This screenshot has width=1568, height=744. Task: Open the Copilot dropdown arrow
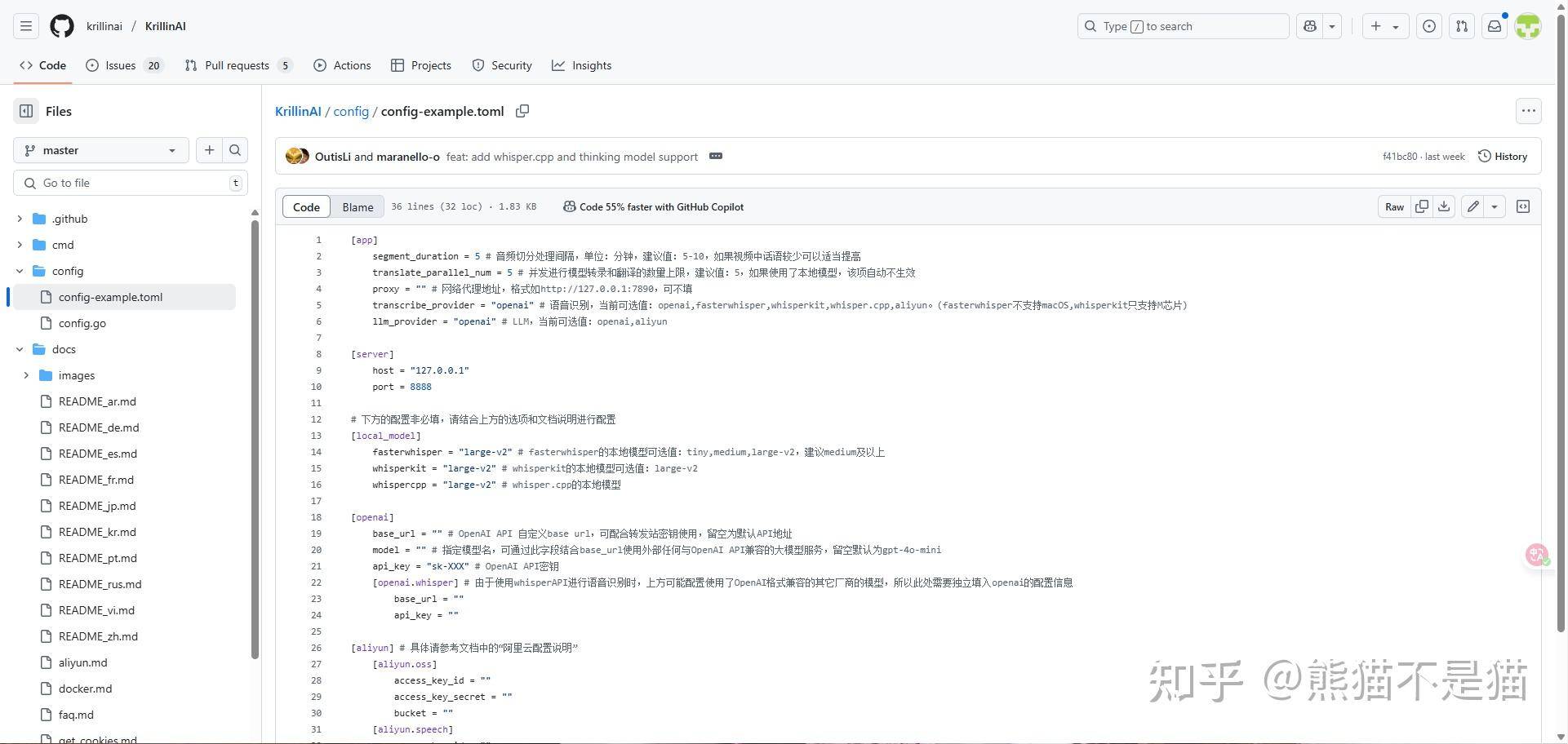[x=1332, y=26]
